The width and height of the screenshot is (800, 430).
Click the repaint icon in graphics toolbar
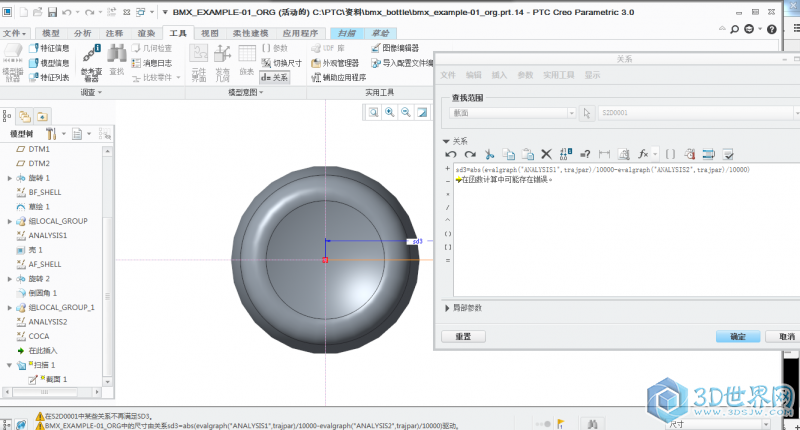[422, 112]
